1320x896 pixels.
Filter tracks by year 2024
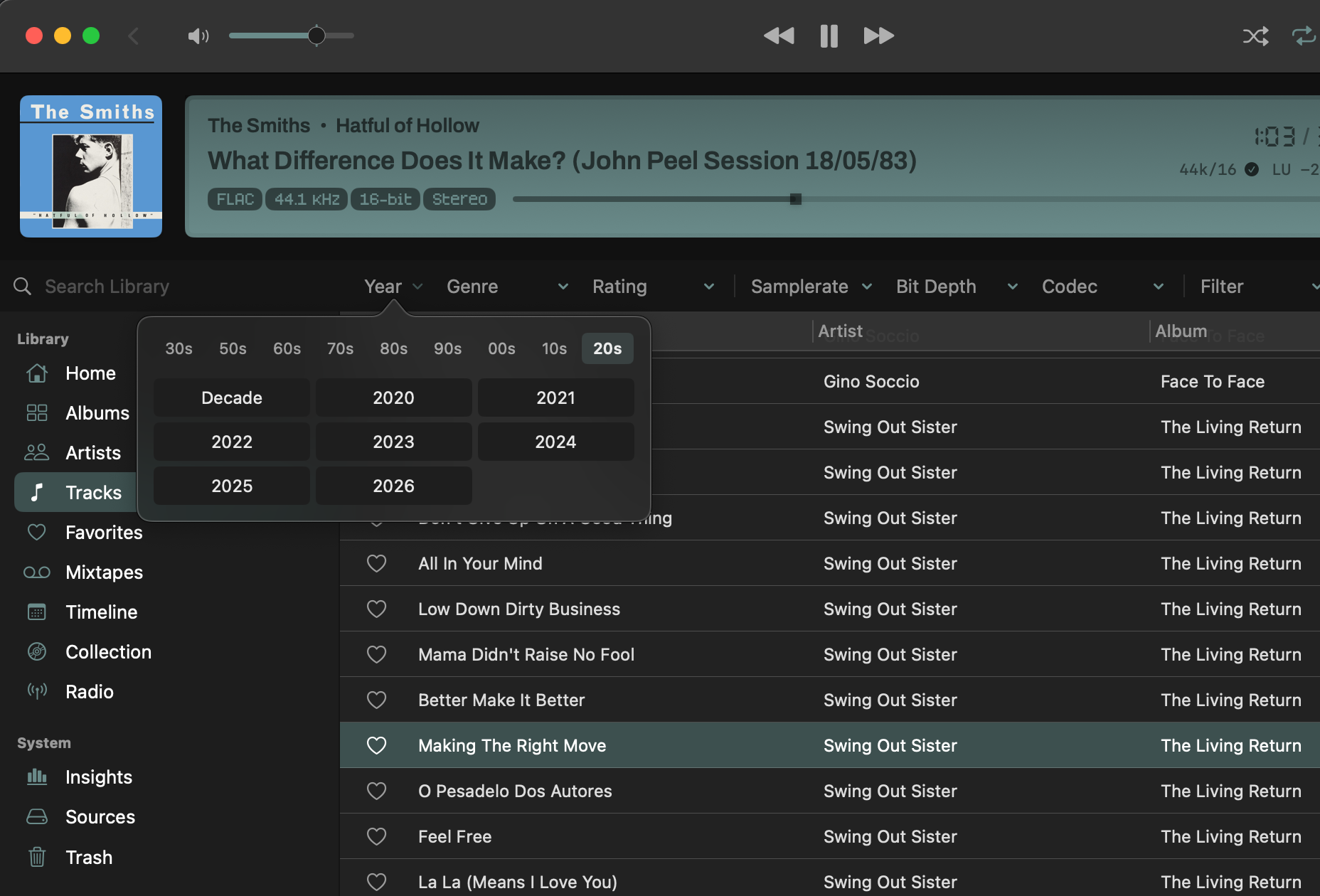coord(556,442)
